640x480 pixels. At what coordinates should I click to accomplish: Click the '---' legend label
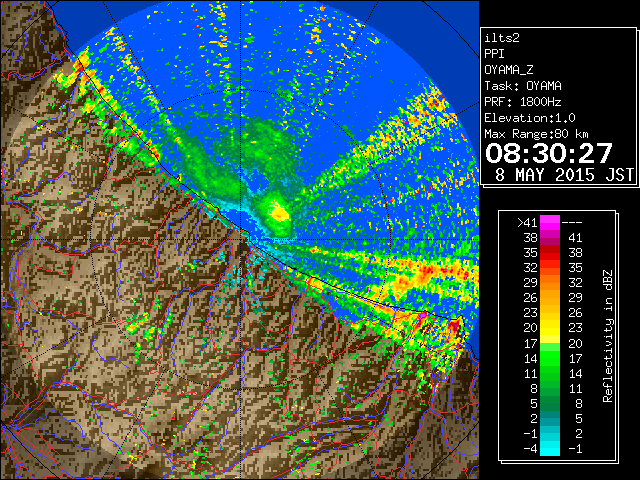pyautogui.click(x=572, y=223)
